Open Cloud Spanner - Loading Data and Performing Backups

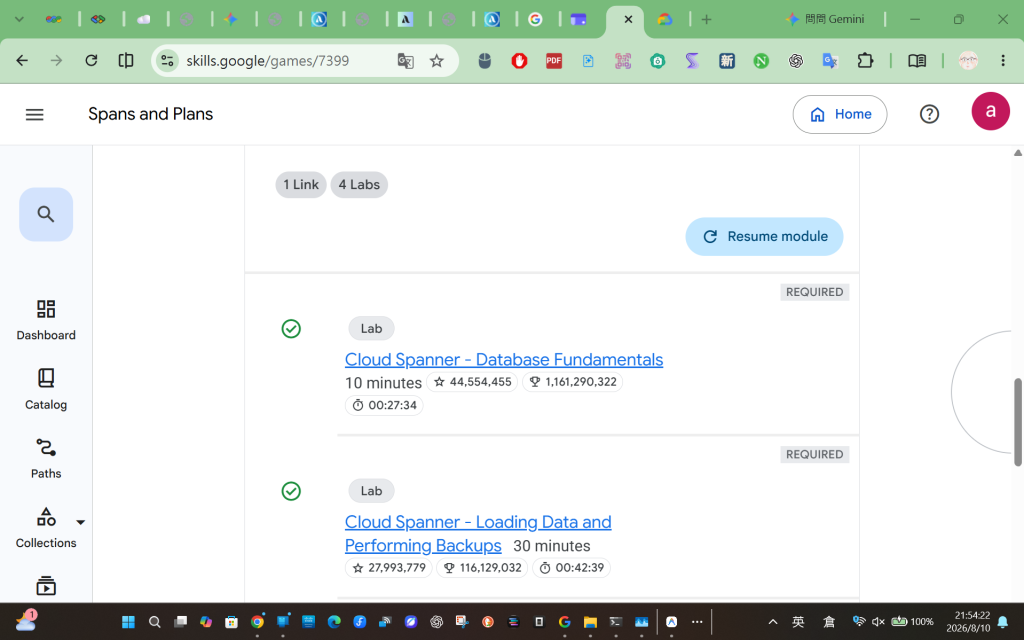tap(478, 534)
